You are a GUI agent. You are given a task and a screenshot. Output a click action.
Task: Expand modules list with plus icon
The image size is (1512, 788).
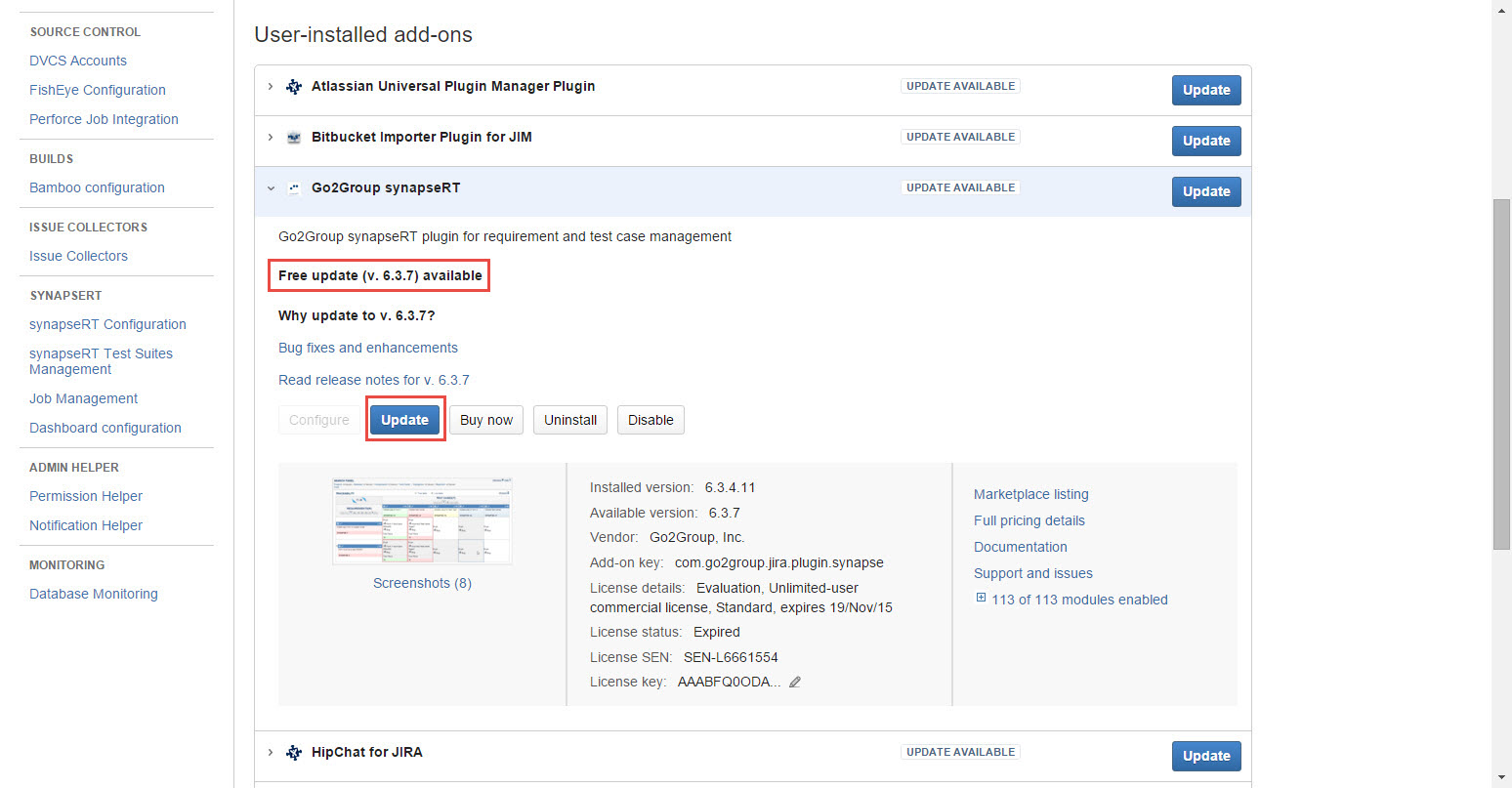tap(981, 599)
